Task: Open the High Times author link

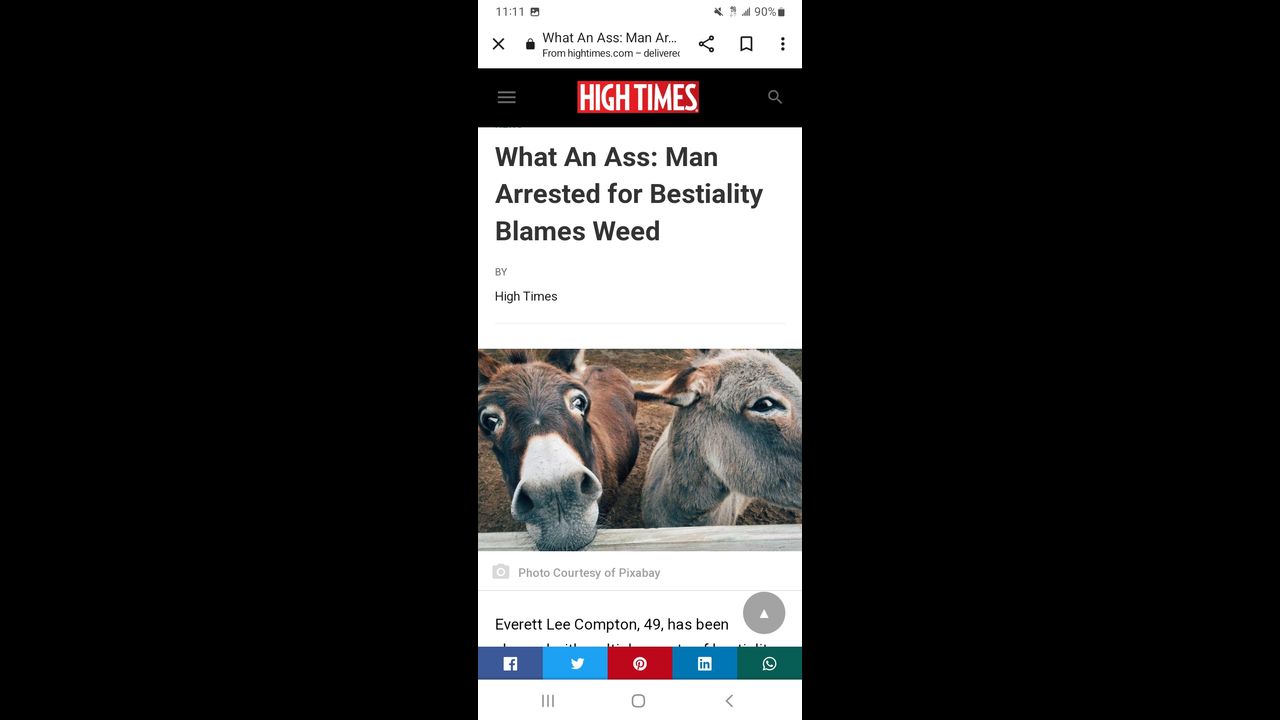Action: pyautogui.click(x=526, y=296)
